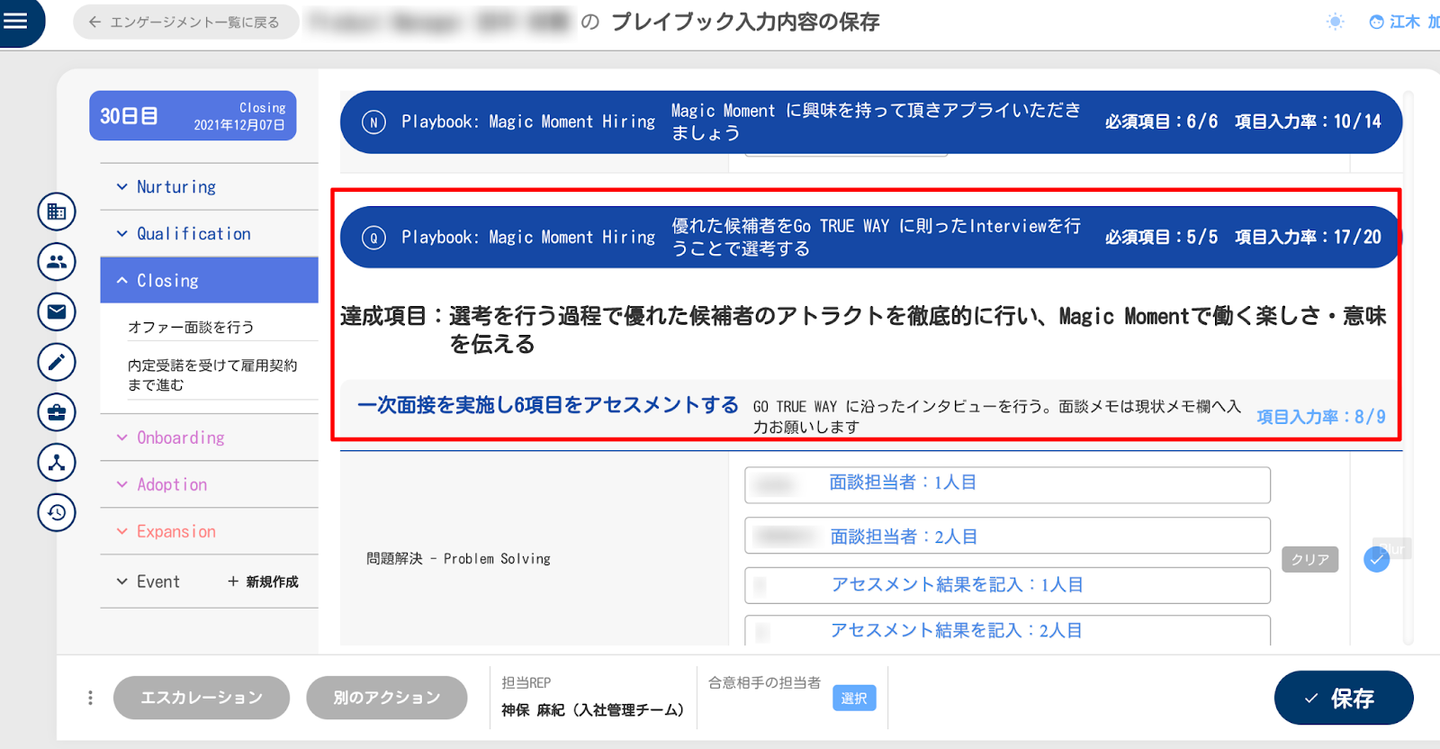Click the N stage icon on the playbook header
The width and height of the screenshot is (1440, 749).
coord(373,122)
